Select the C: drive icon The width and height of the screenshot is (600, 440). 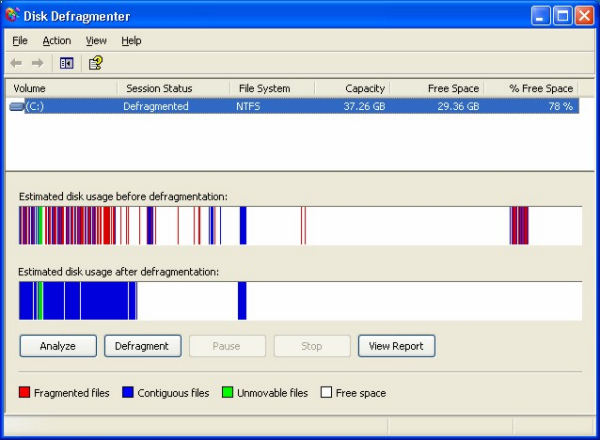(x=16, y=106)
